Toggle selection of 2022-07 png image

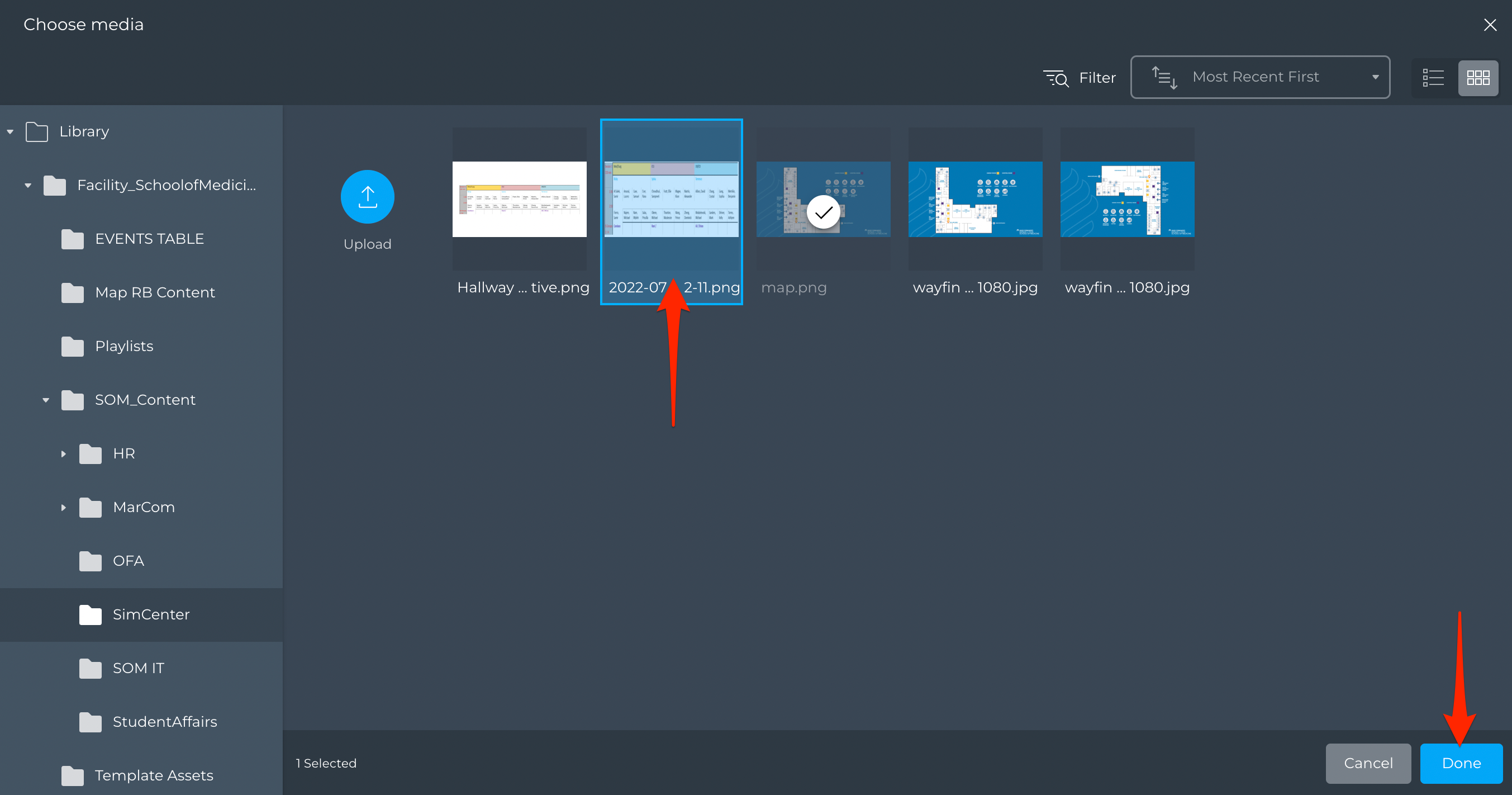(672, 211)
